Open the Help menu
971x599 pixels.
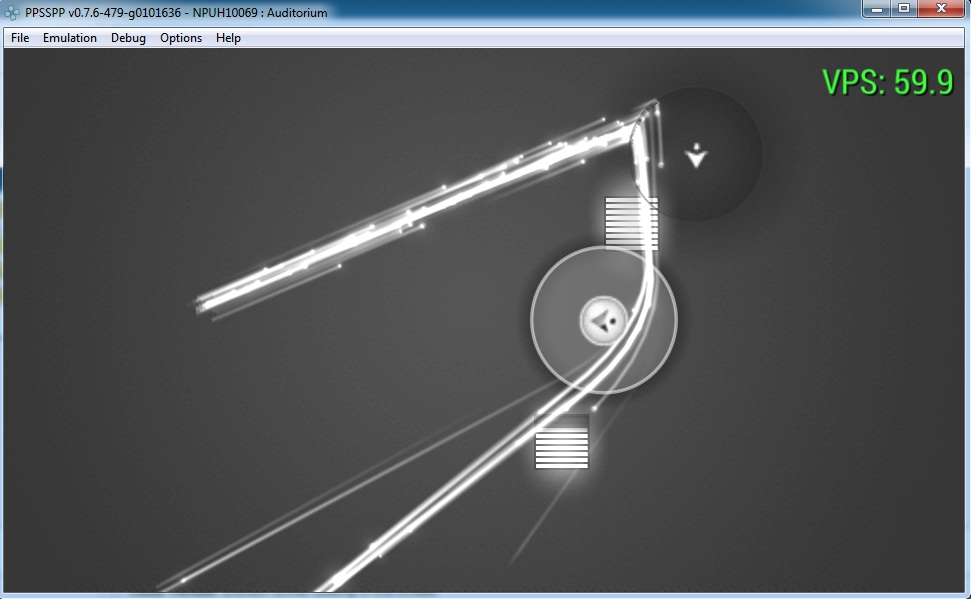(228, 38)
